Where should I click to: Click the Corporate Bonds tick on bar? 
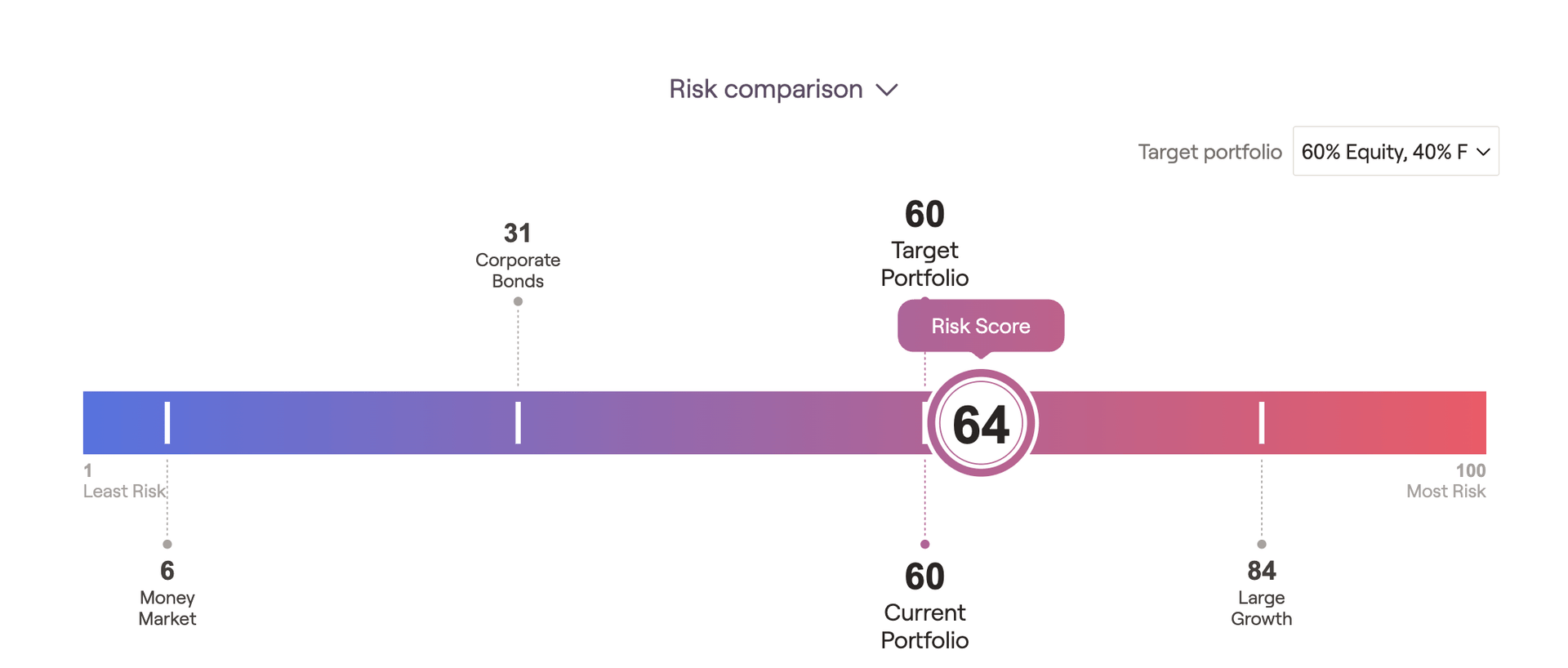pos(518,422)
